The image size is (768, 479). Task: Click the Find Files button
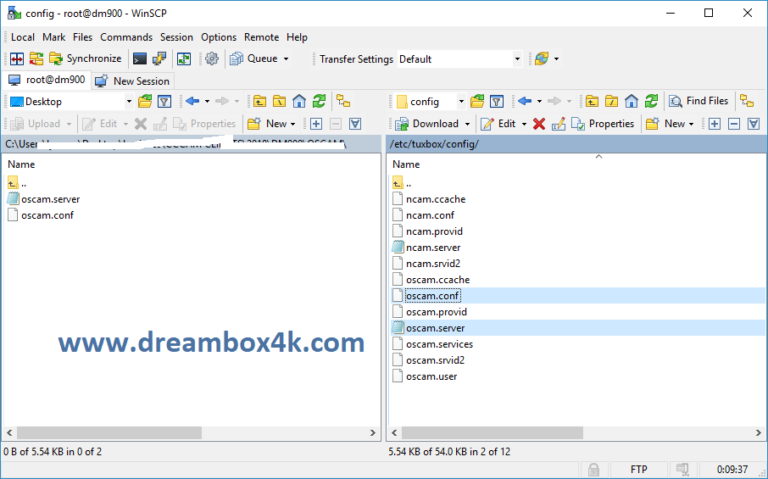click(x=699, y=101)
